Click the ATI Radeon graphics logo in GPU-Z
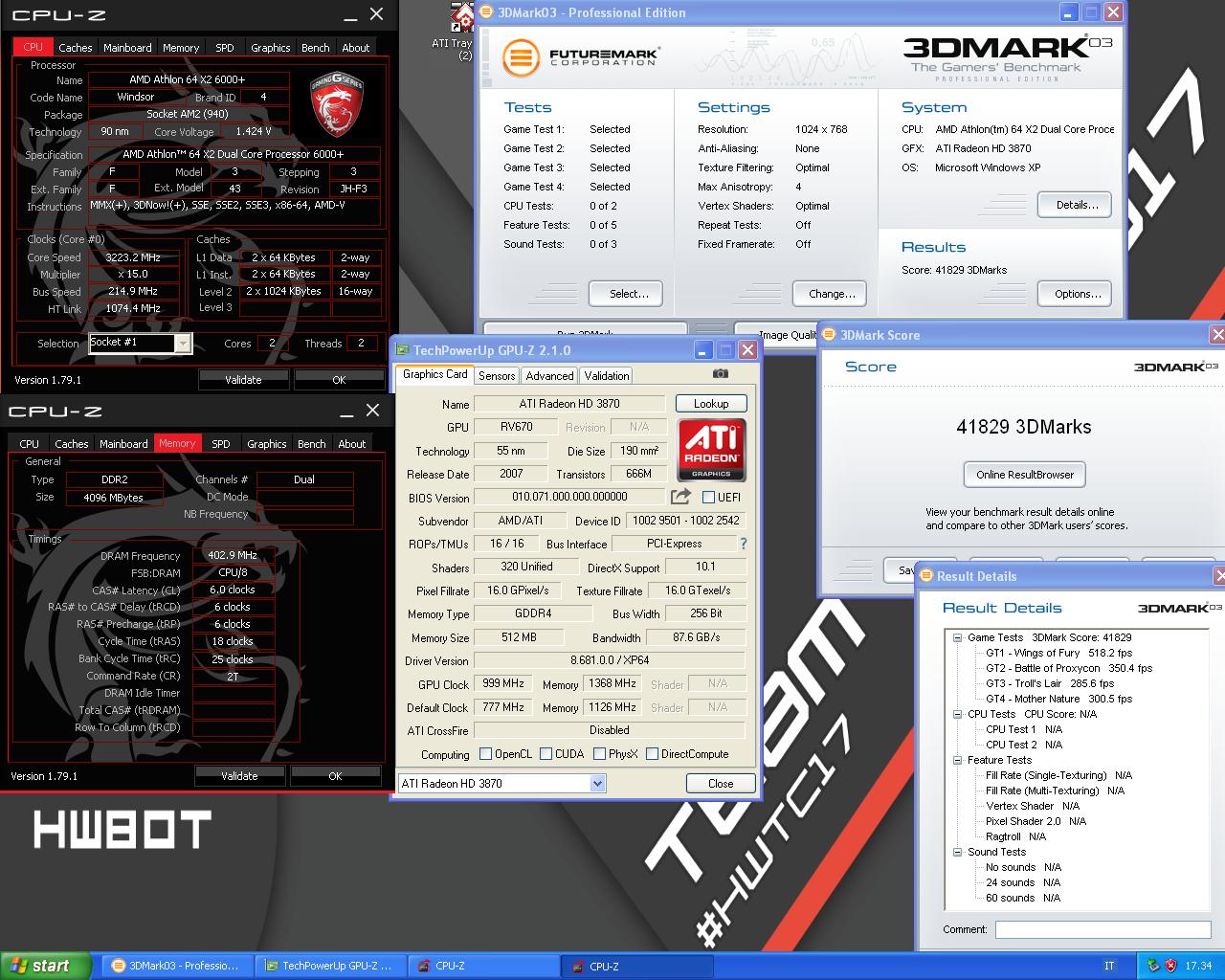Viewport: 1225px width, 980px height. click(712, 450)
